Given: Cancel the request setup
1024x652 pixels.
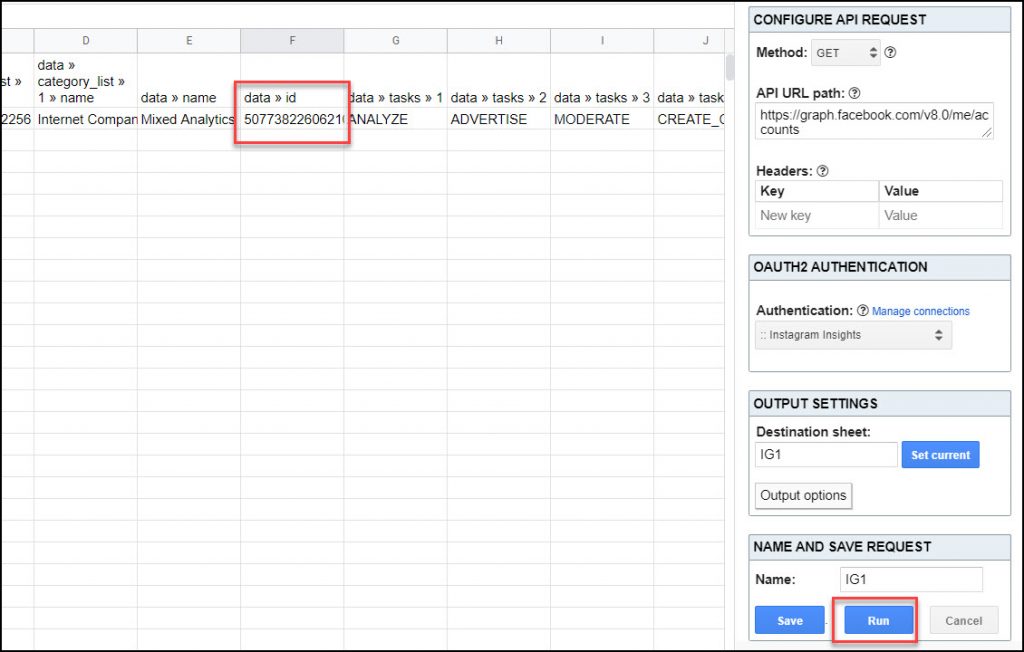Looking at the screenshot, I should (x=963, y=620).
